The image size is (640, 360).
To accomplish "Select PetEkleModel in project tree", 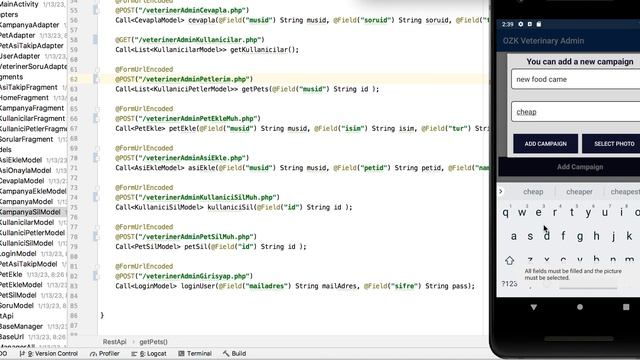I will (x=21, y=284).
